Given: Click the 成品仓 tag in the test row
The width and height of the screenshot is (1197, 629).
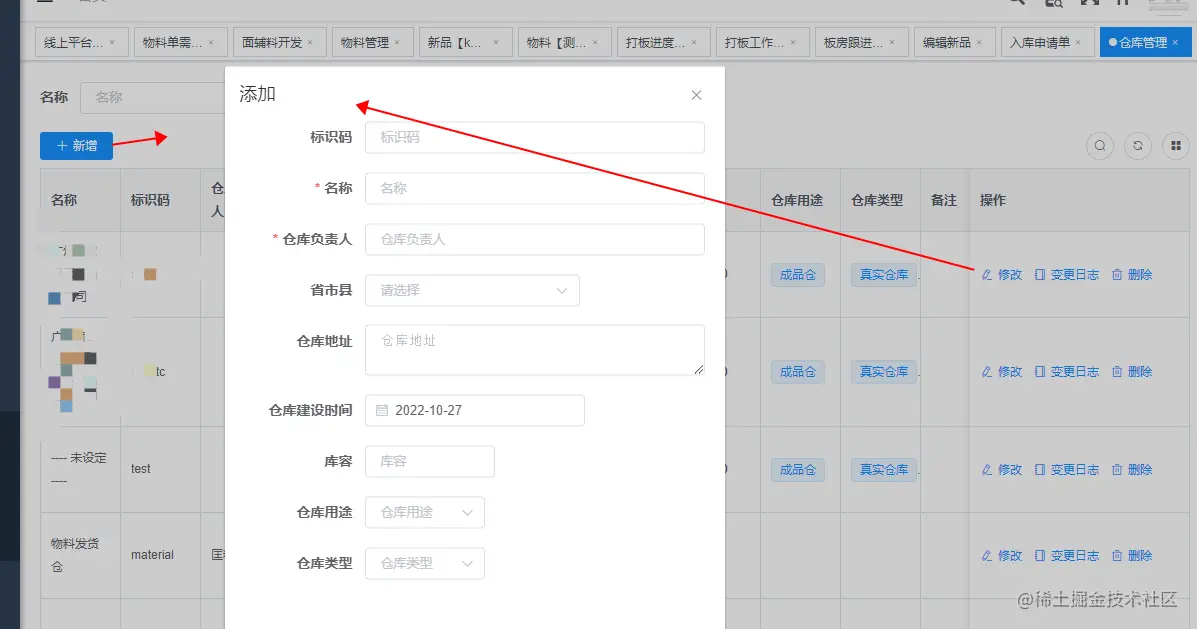Looking at the screenshot, I should tap(798, 469).
